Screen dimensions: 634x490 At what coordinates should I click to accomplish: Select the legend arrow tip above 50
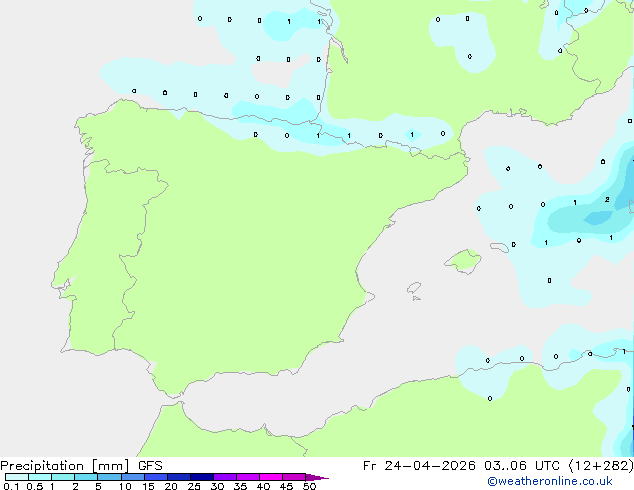pyautogui.click(x=317, y=477)
